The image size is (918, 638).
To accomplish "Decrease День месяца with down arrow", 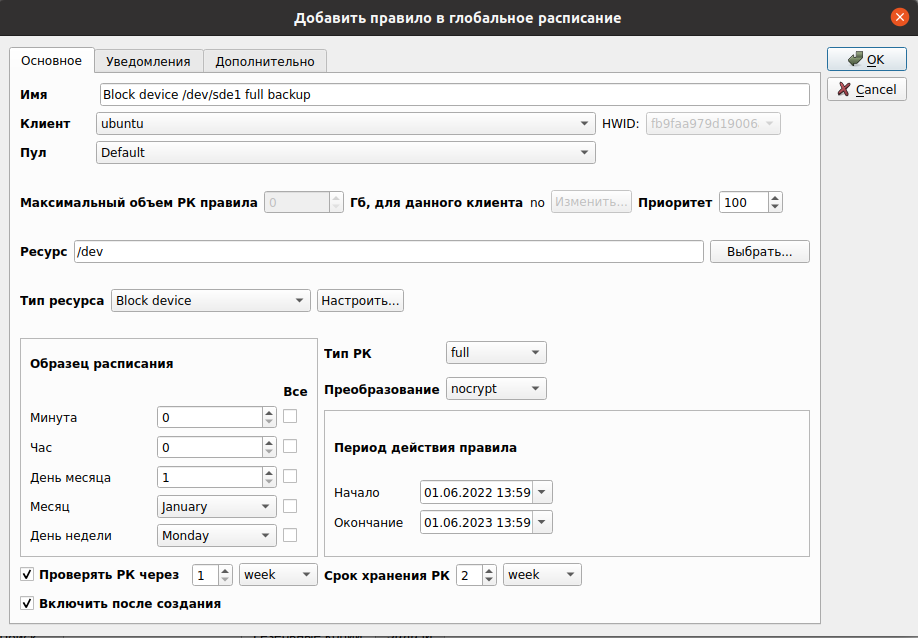I will coord(269,482).
